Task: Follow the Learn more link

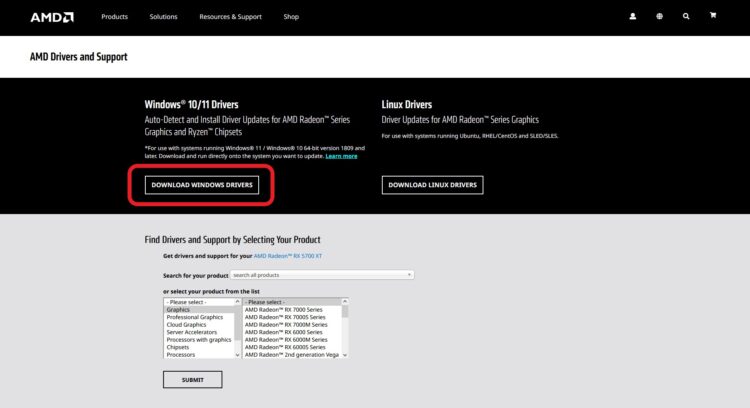Action: [x=341, y=156]
